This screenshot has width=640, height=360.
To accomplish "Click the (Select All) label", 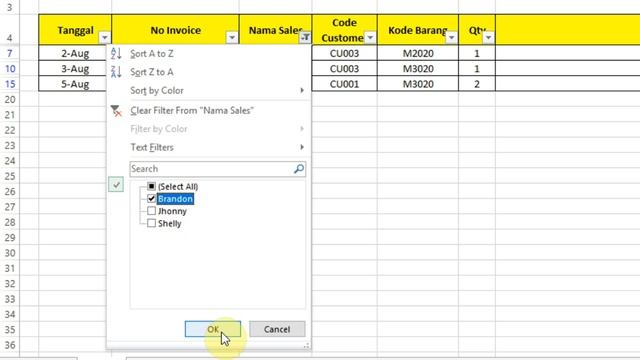I will coord(178,187).
